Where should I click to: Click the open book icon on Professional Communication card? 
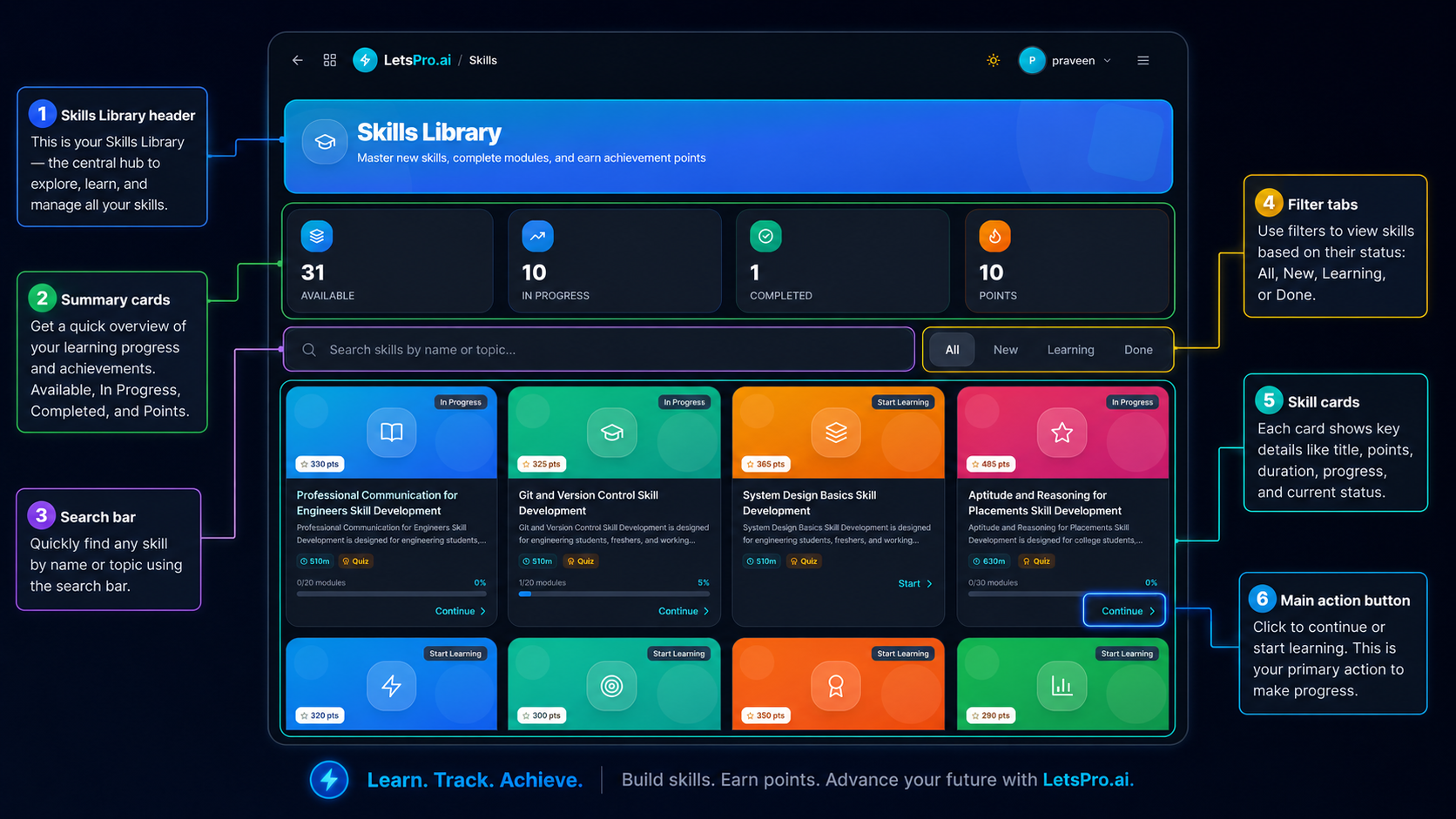click(392, 433)
